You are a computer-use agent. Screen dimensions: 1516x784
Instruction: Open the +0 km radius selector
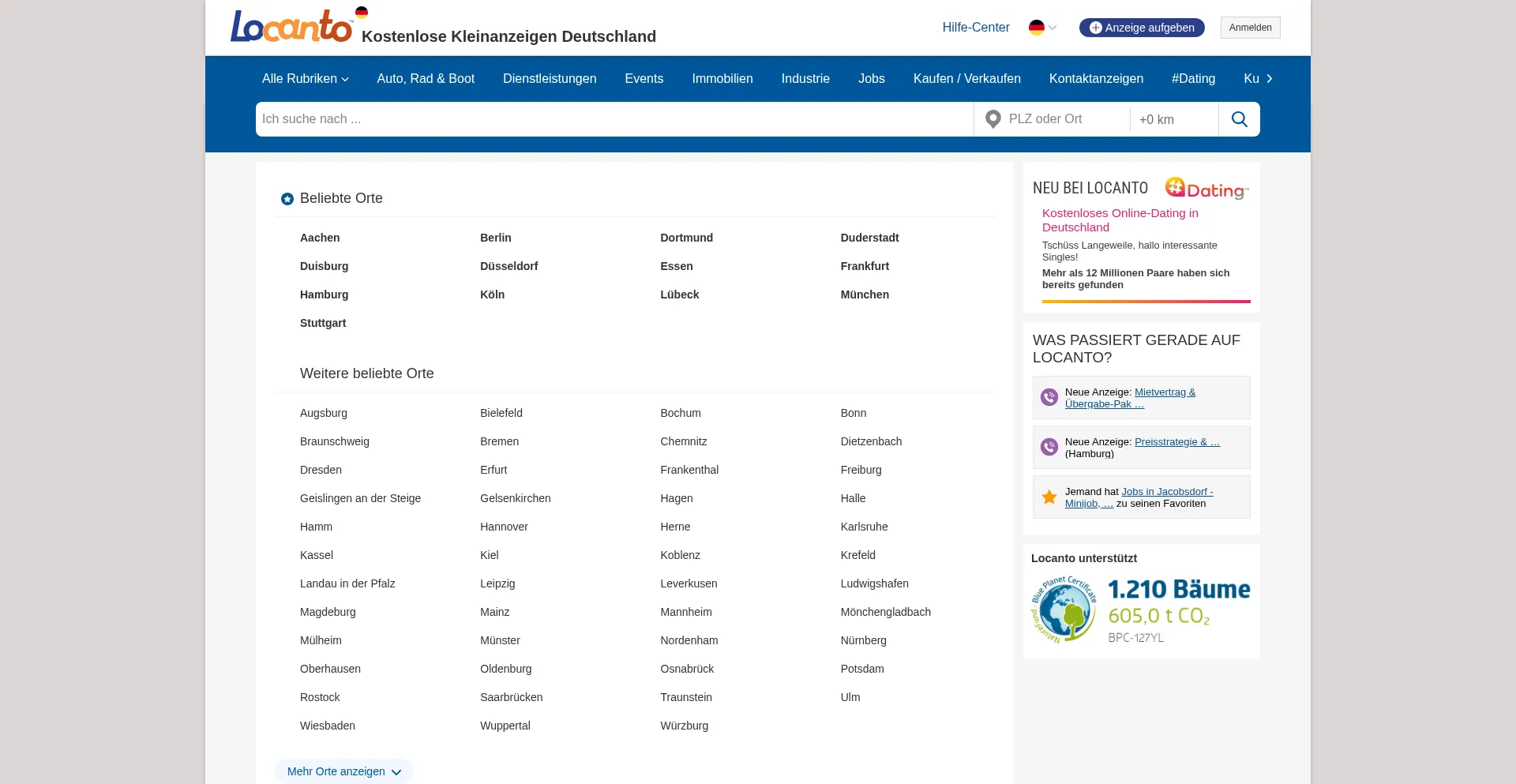pyautogui.click(x=1173, y=119)
